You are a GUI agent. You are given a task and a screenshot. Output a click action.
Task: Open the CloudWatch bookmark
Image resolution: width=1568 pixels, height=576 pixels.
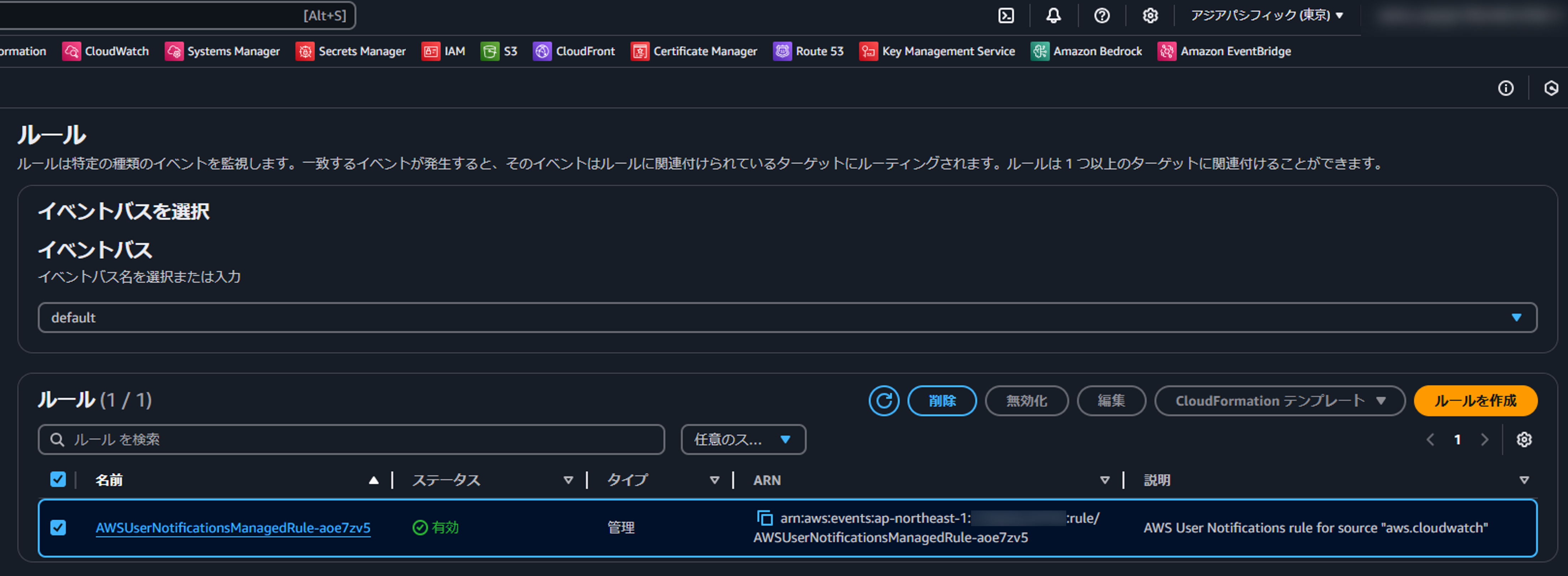click(106, 52)
